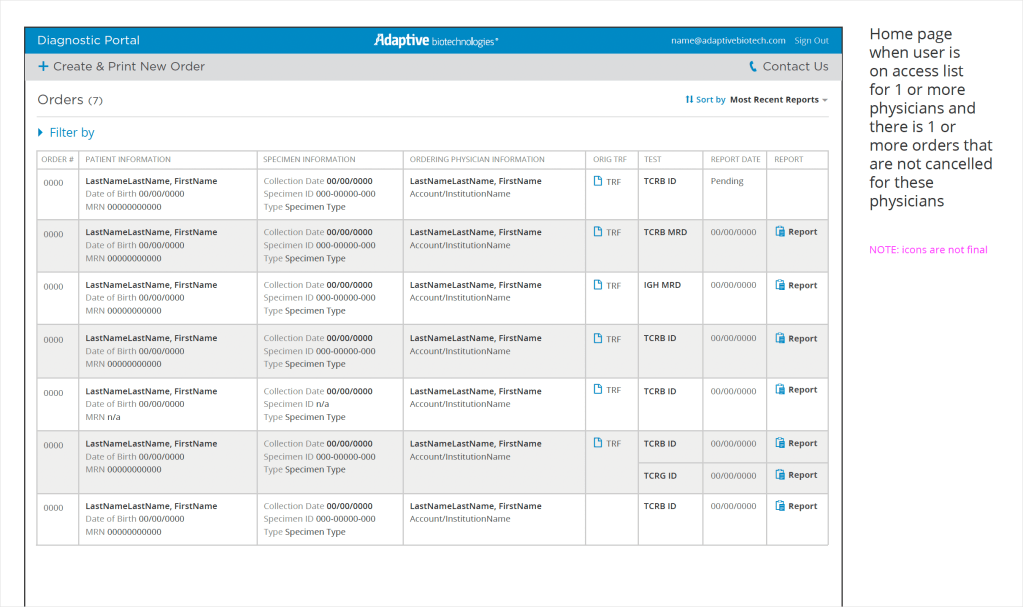Click the Report icon for TCRG ID test

[780, 475]
